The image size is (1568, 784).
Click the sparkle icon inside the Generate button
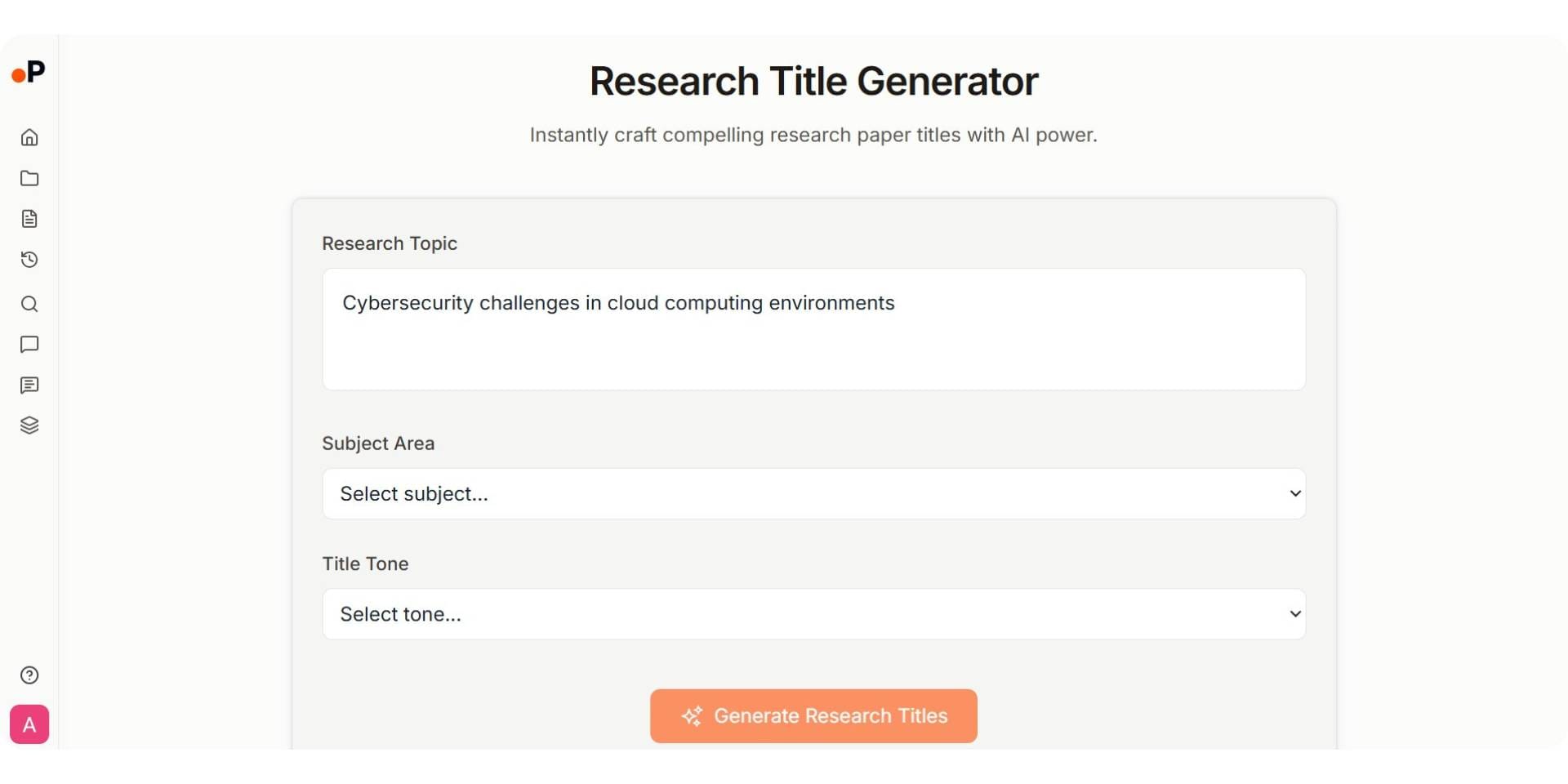[693, 715]
